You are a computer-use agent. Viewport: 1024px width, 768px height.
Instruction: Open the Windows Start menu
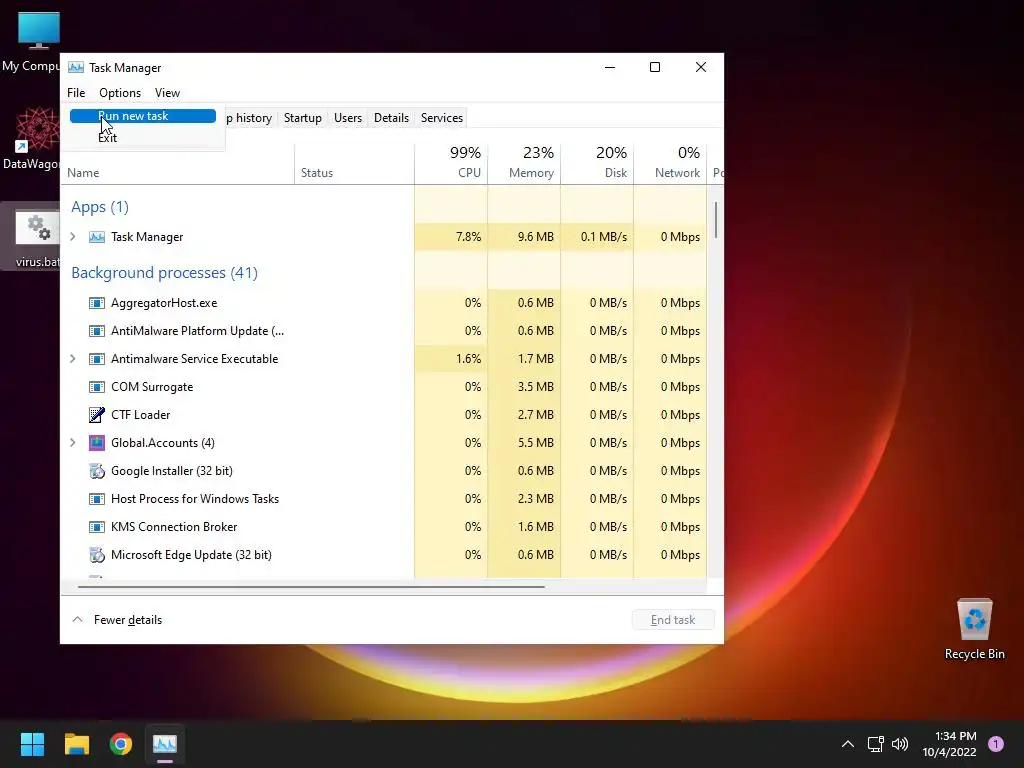click(32, 744)
